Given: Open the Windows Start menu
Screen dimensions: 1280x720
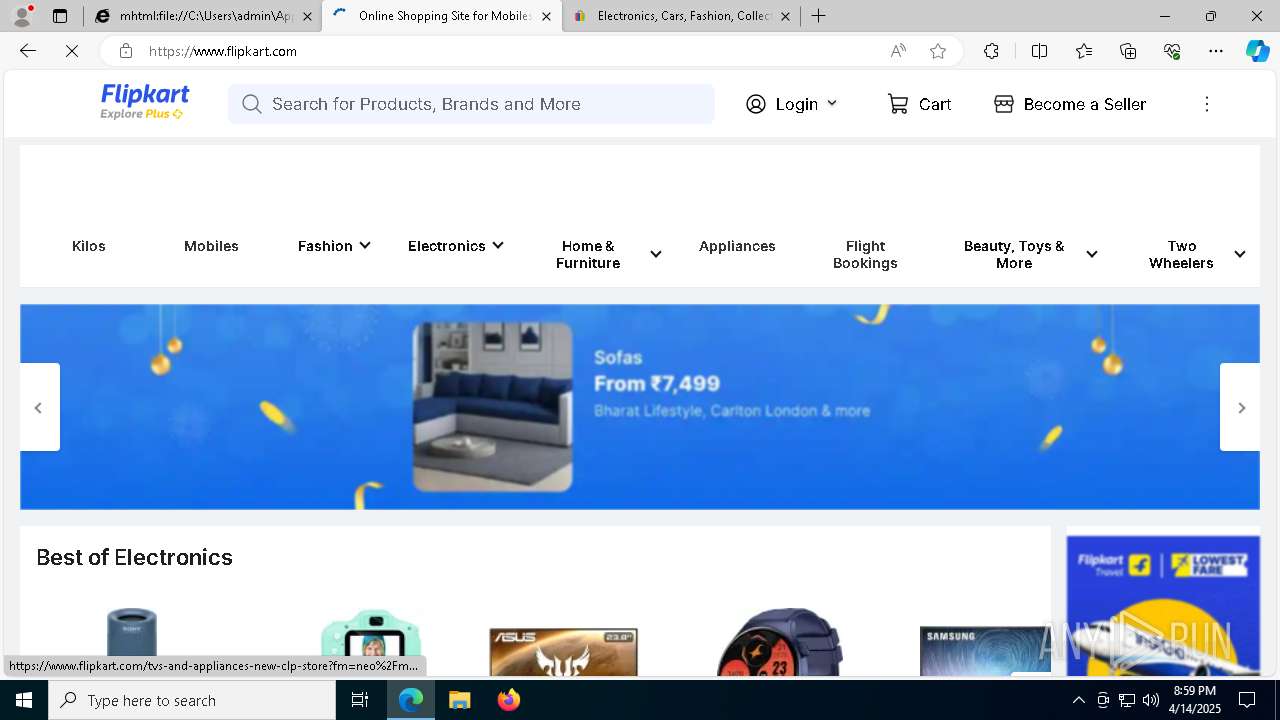Looking at the screenshot, I should (24, 700).
